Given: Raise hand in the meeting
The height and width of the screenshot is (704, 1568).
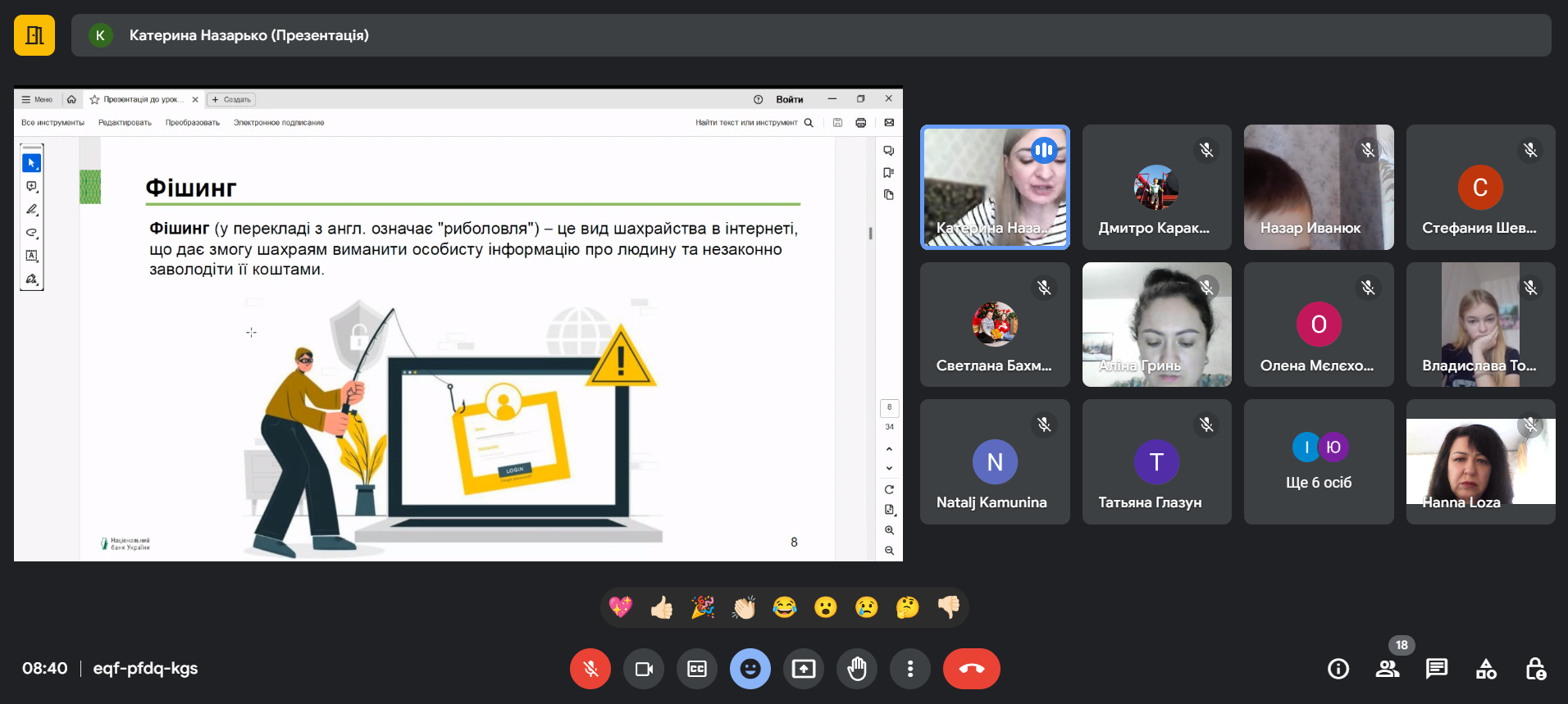Looking at the screenshot, I should 857,669.
